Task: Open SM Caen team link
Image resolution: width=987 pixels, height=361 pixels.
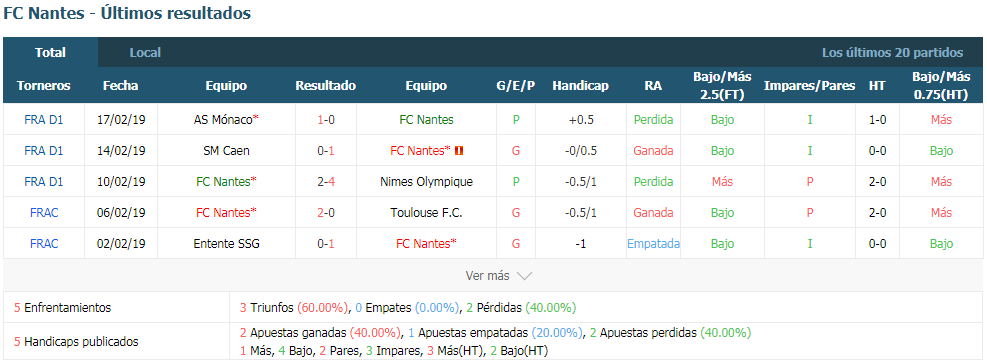Action: tap(226, 150)
